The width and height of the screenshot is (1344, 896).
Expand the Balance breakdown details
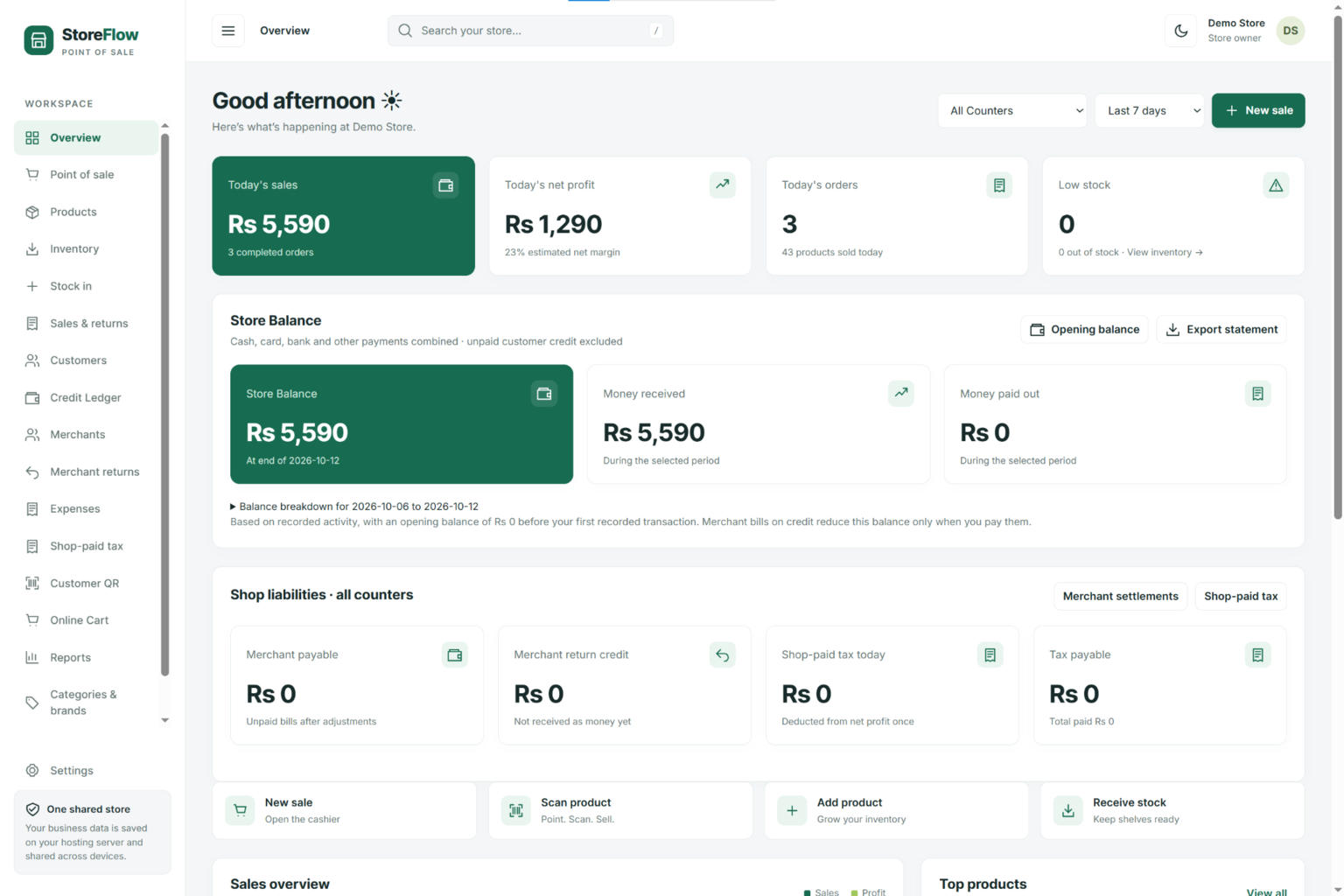click(x=354, y=507)
